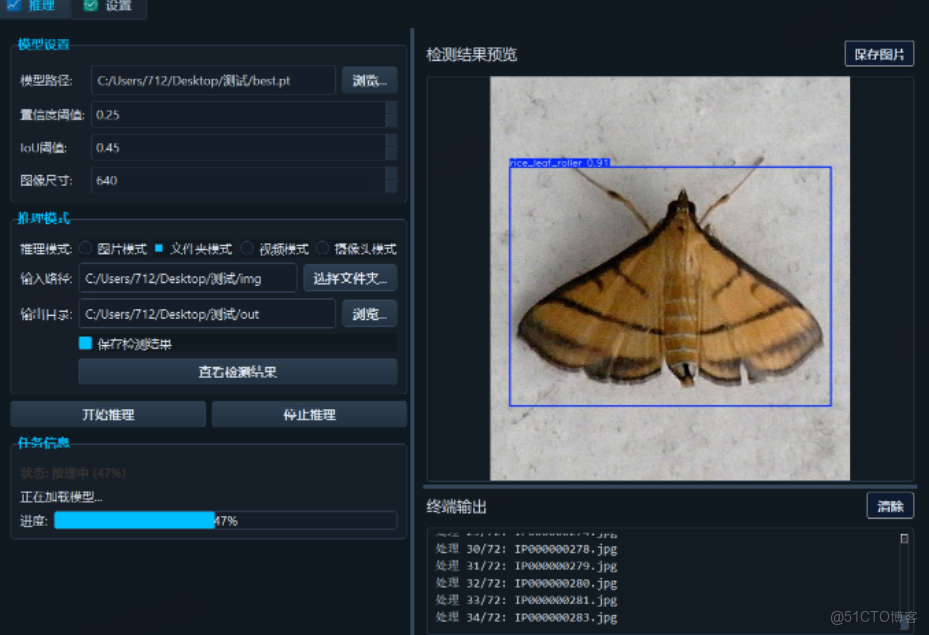Stop inference with 停止推理
929x635 pixels.
click(x=309, y=415)
